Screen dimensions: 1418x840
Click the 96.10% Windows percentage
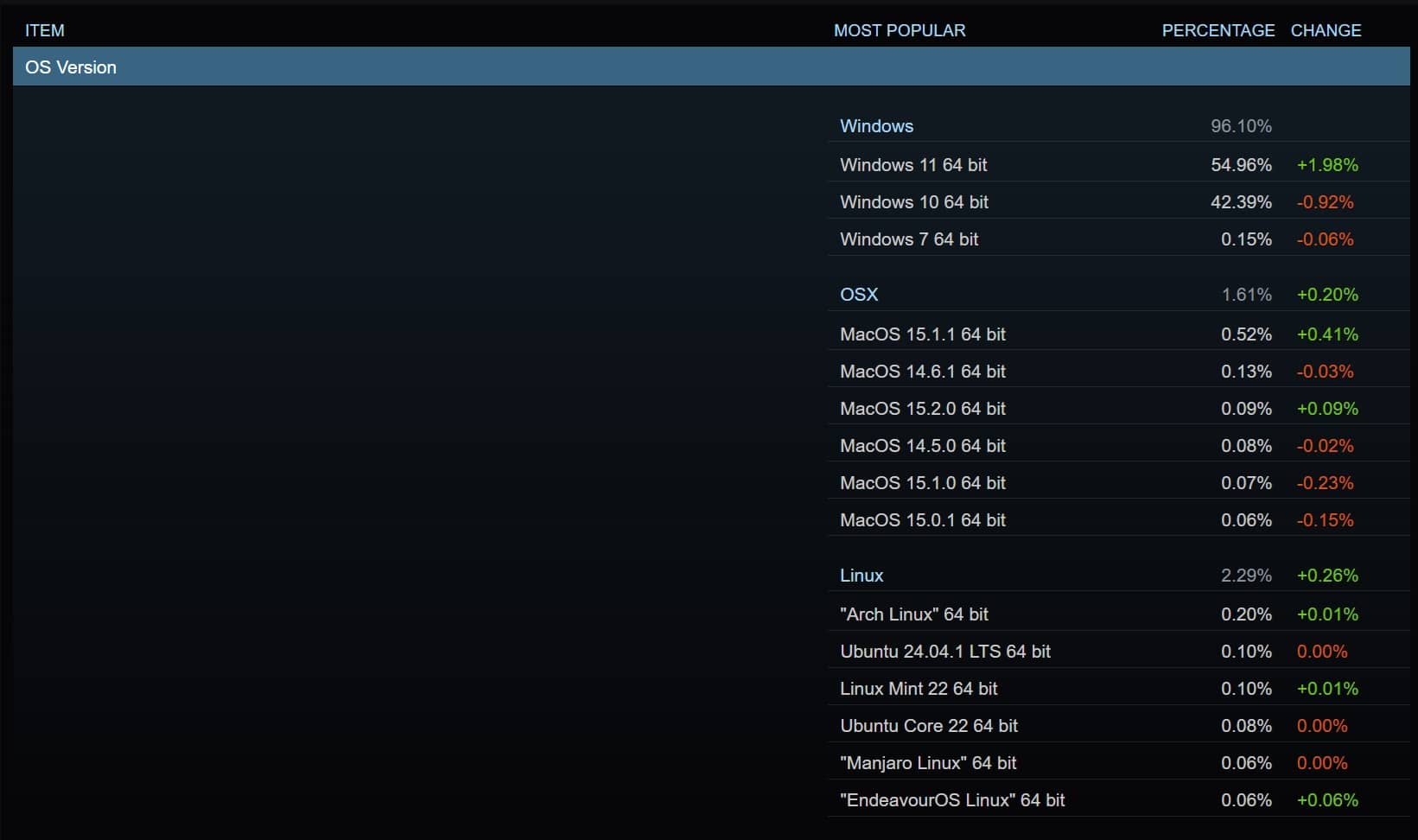(1241, 126)
